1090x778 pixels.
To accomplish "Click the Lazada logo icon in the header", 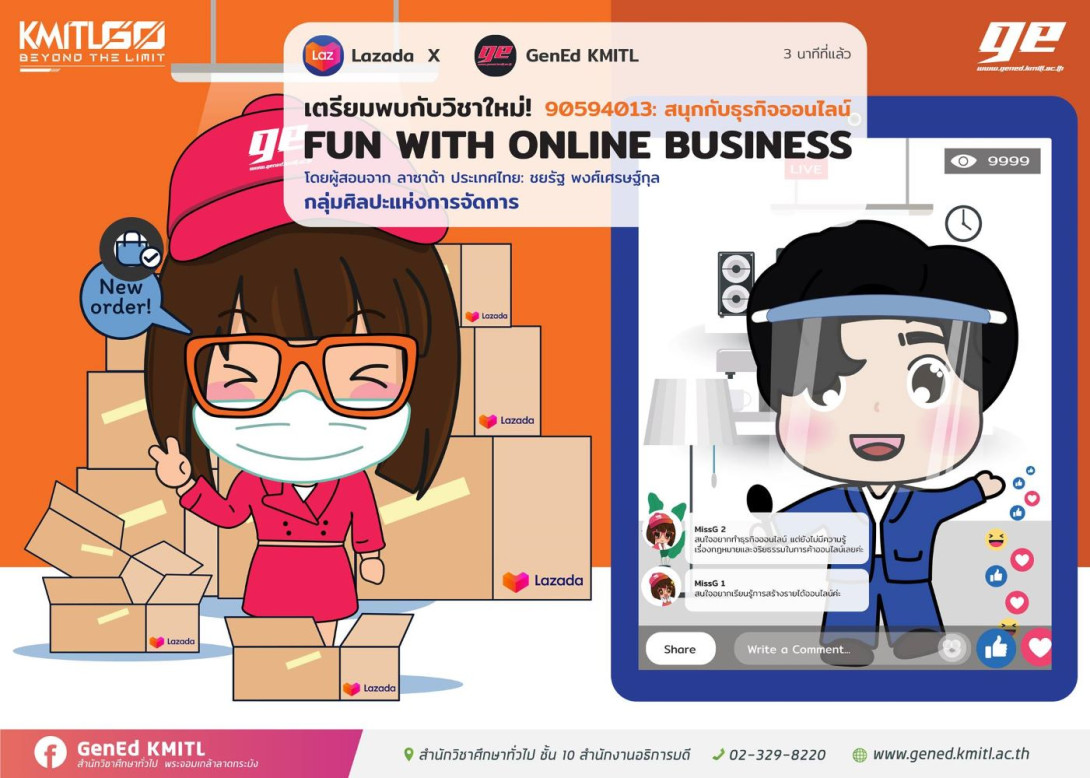I will click(x=323, y=56).
